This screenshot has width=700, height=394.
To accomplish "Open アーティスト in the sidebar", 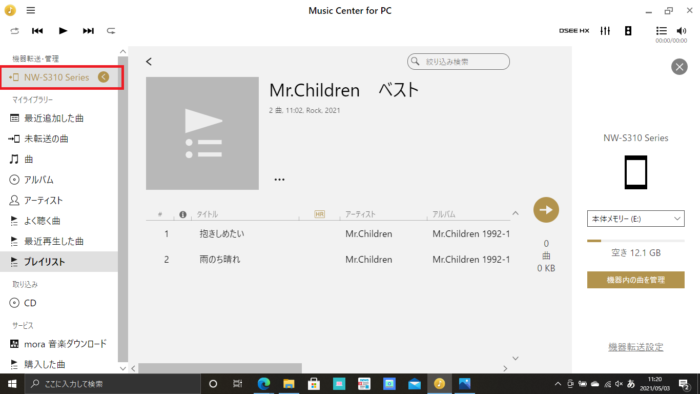I will (43, 200).
